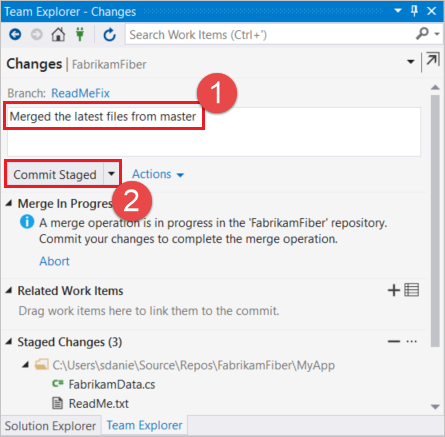Viewport: 445px width, 437px height.
Task: Open the work item query list icon
Action: (x=412, y=290)
